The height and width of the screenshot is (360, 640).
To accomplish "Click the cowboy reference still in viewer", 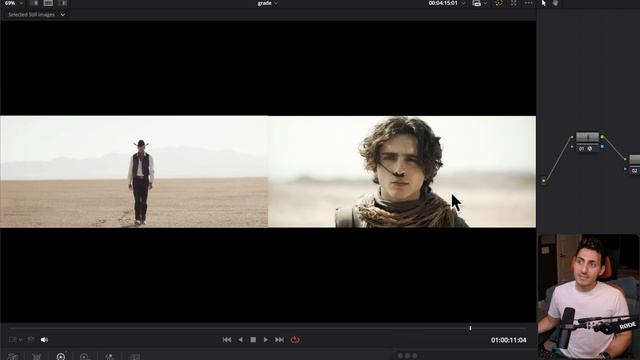I will 134,171.
